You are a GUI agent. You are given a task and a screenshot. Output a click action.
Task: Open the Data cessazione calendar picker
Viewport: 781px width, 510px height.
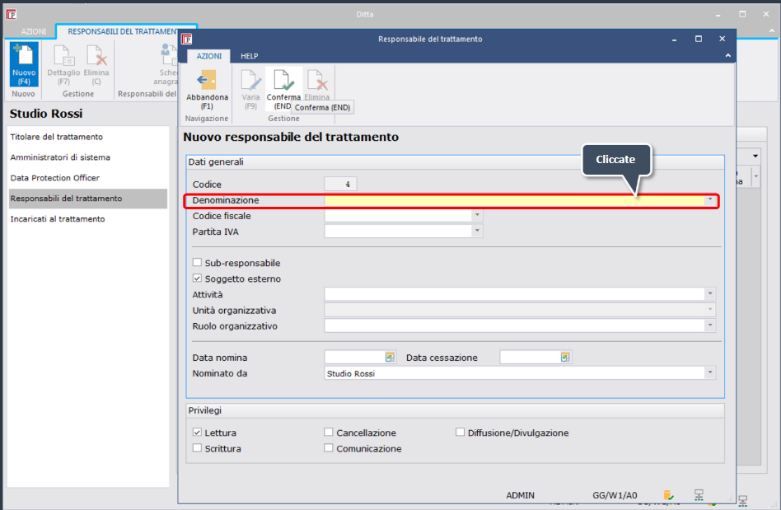(565, 357)
